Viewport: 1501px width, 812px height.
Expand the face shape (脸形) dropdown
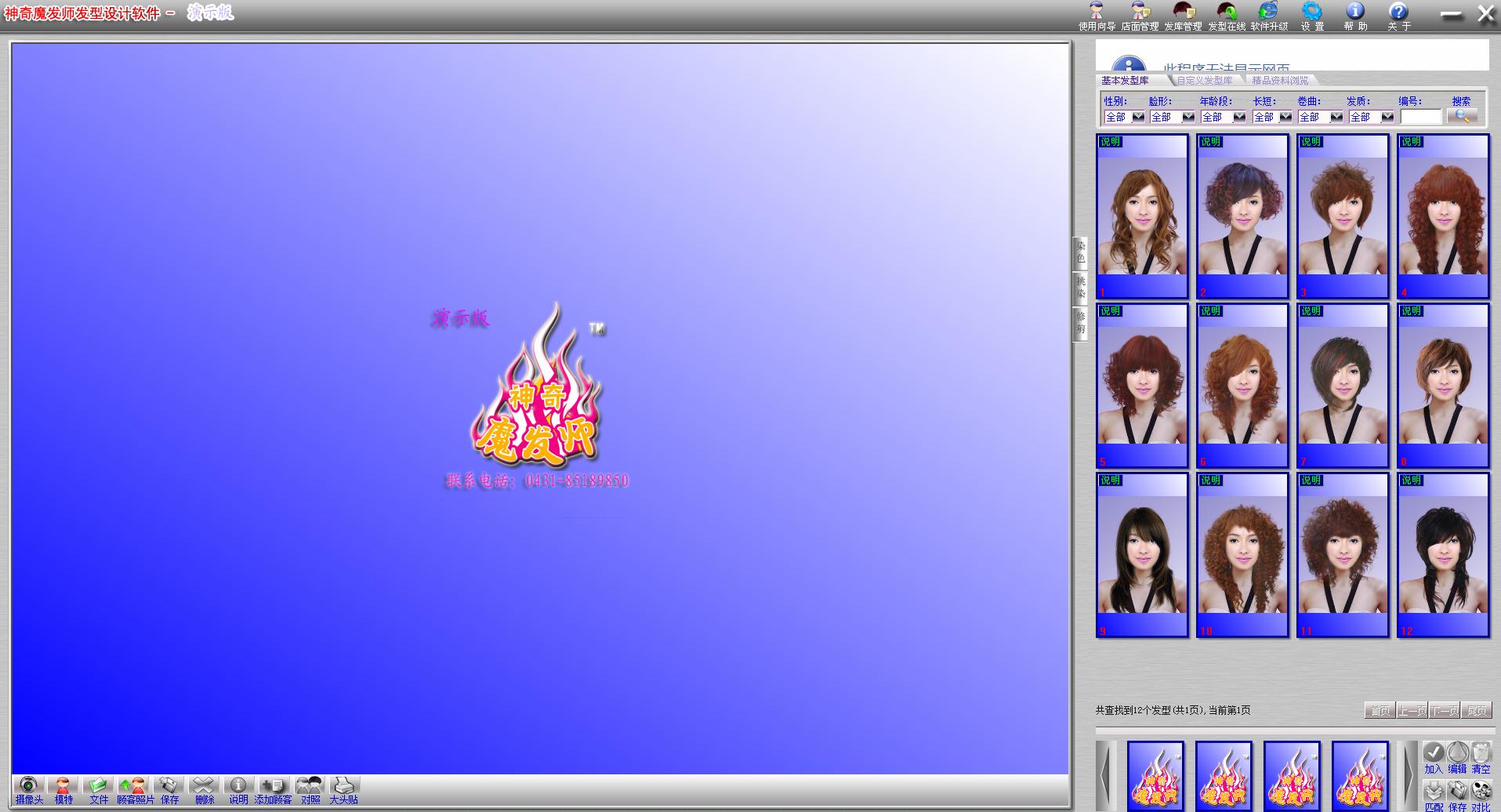[x=1188, y=117]
